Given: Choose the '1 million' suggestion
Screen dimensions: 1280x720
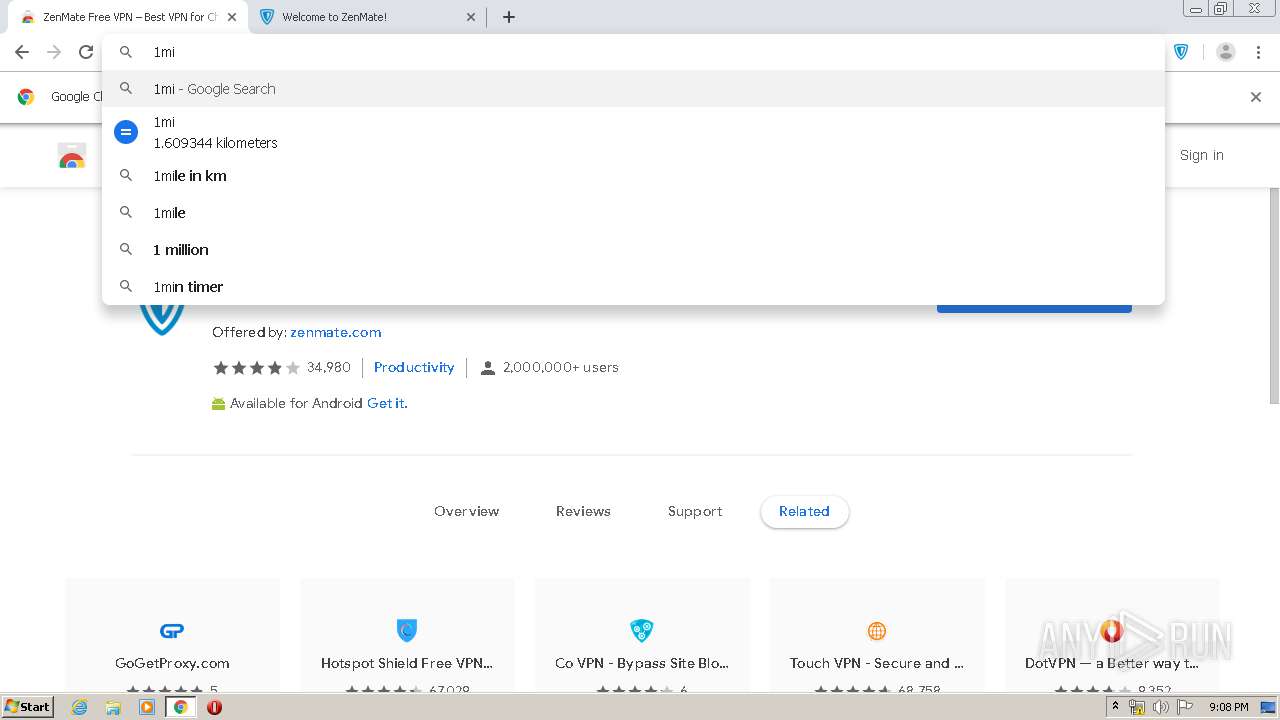Looking at the screenshot, I should (x=633, y=250).
